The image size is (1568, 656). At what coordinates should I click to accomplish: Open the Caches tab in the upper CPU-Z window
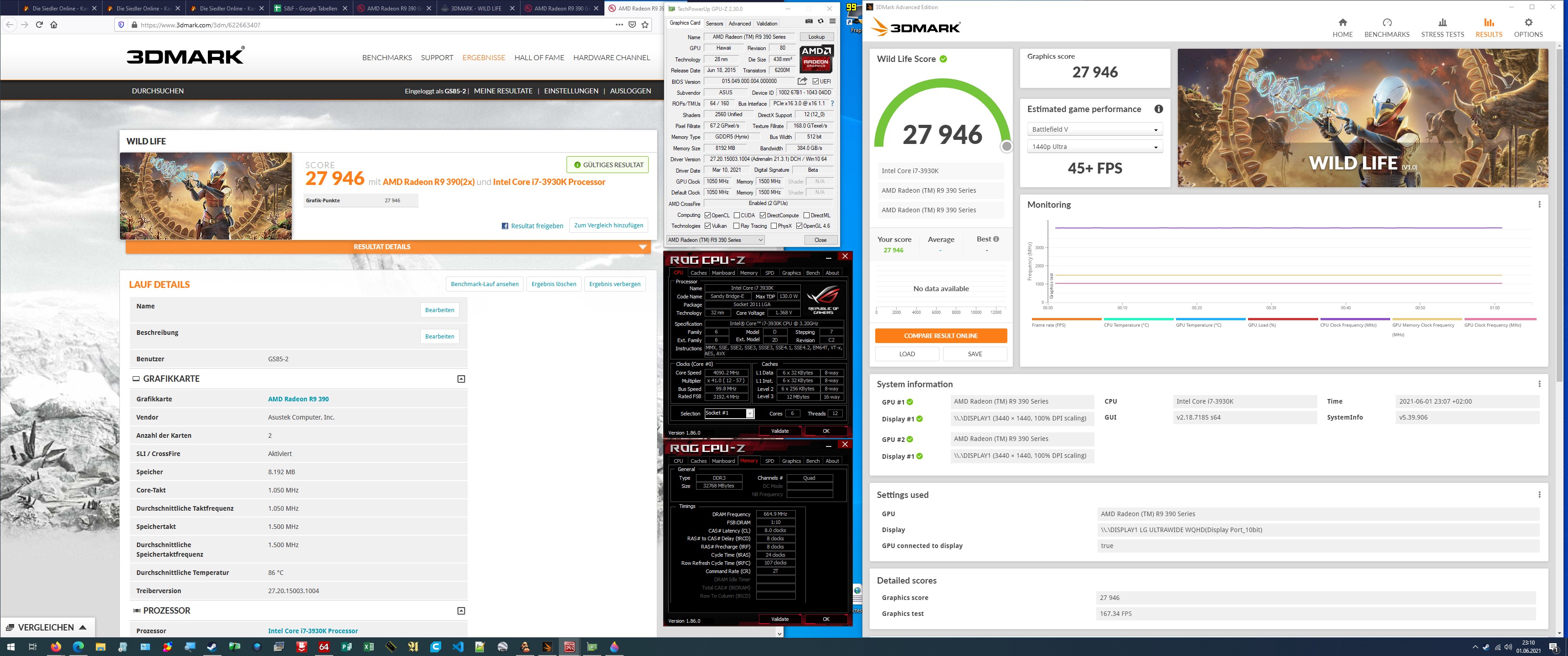(x=698, y=273)
